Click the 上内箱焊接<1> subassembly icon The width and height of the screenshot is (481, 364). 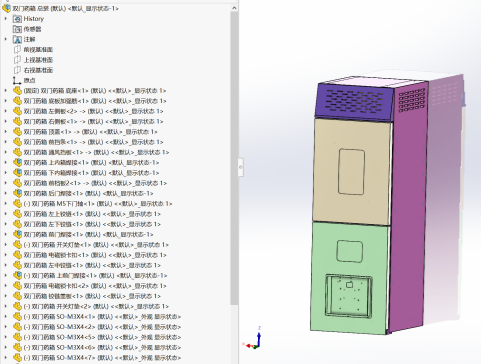click(17, 163)
